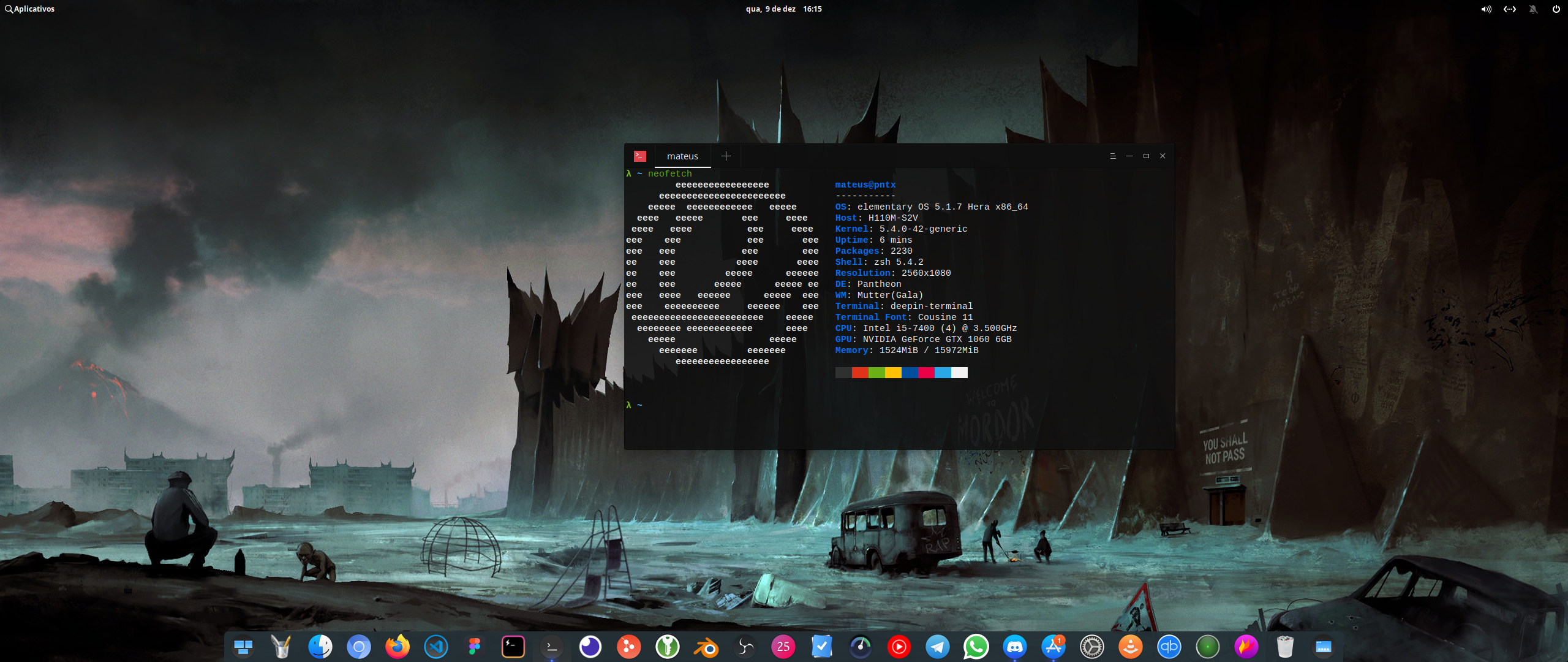1568x662 pixels.
Task: Open the power session indicator
Action: (x=1556, y=9)
